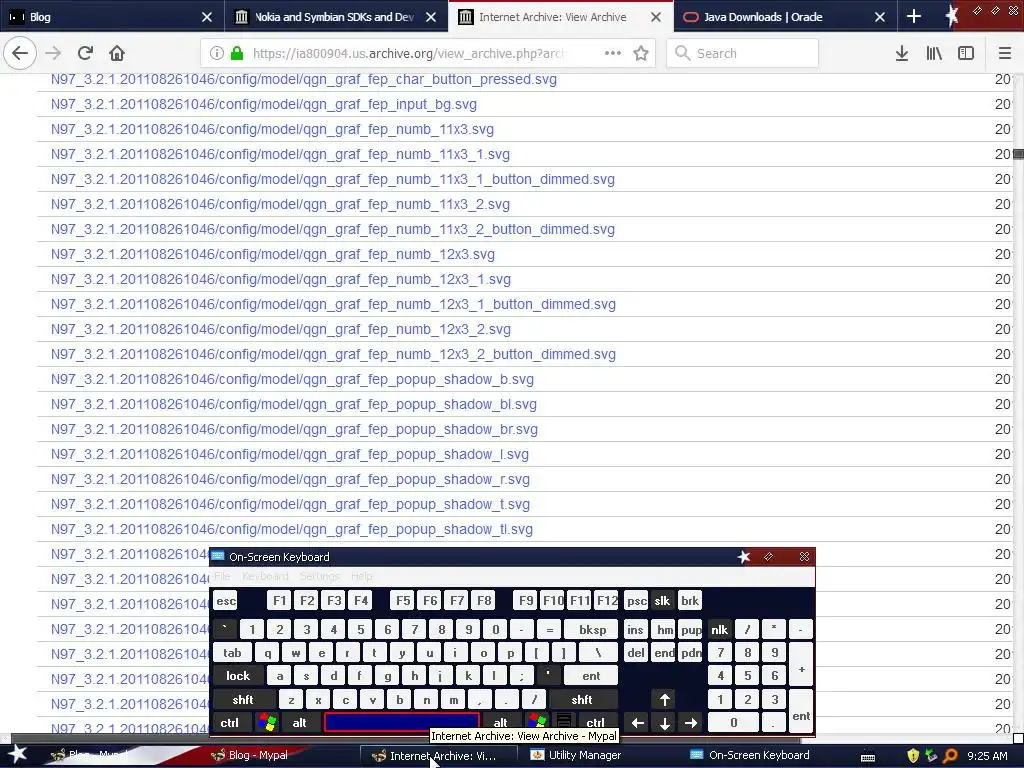Open Keyboard menu of On-Screen Keyboard
This screenshot has height=768, width=1024.
(x=265, y=576)
